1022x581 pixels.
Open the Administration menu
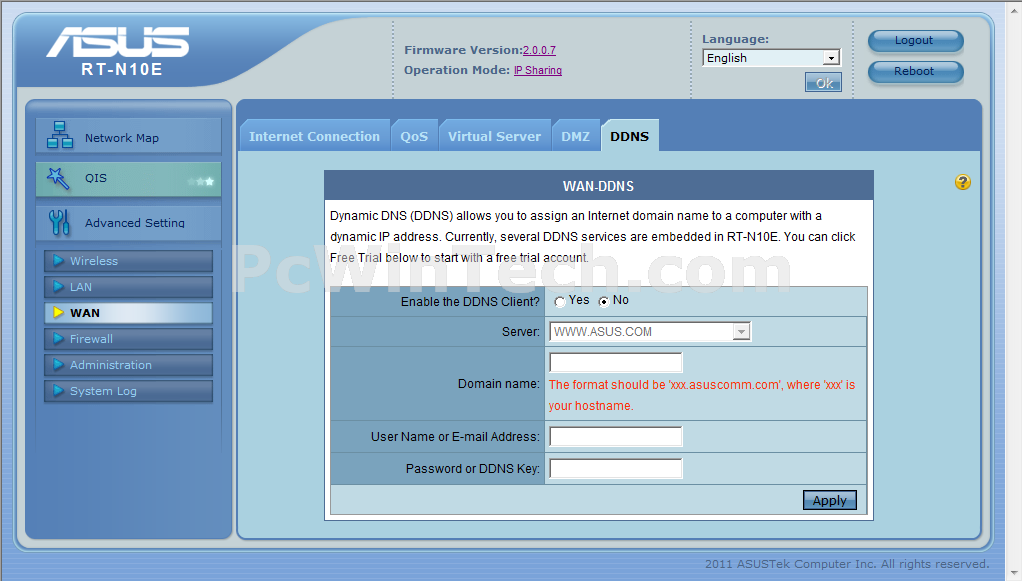(x=128, y=365)
